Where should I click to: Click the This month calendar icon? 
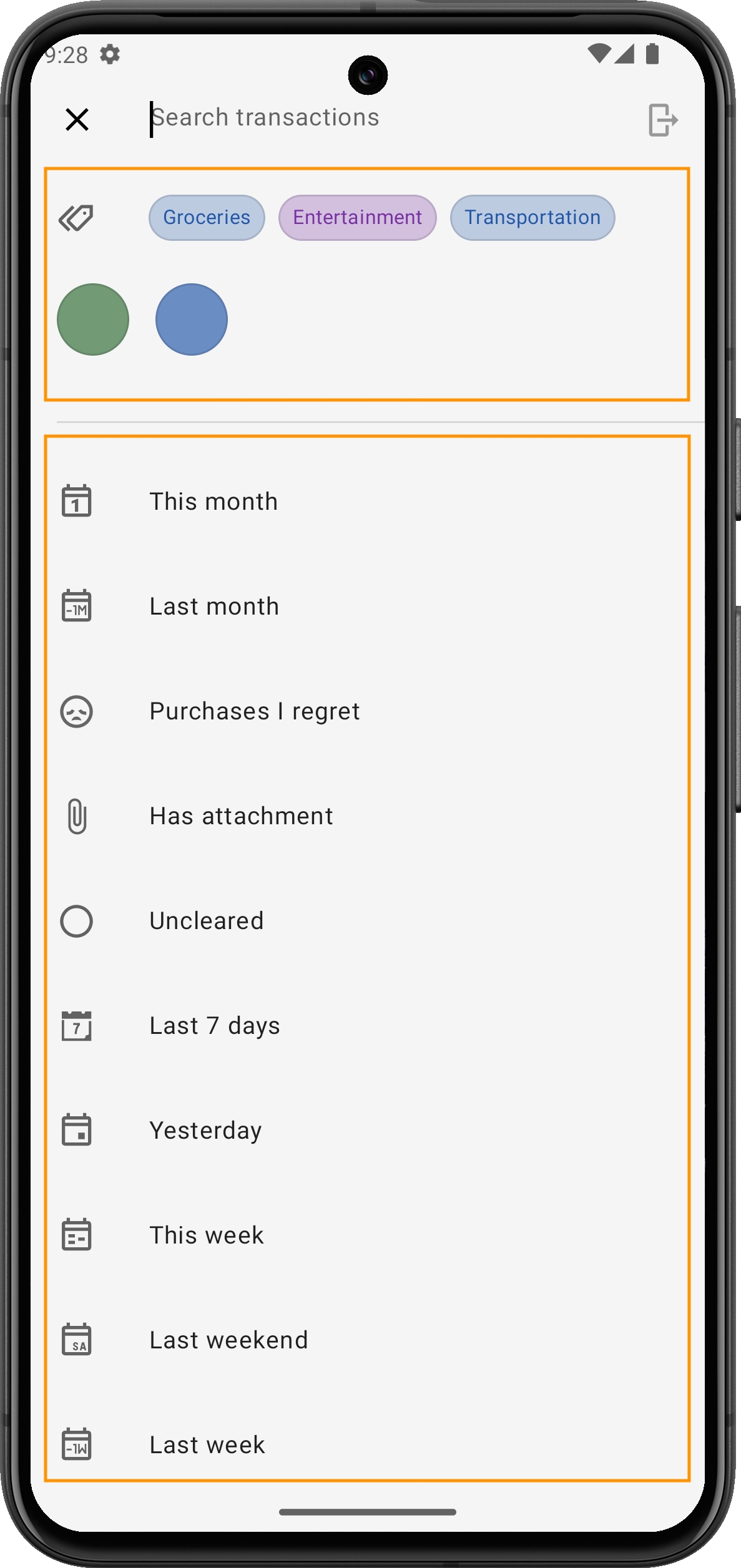77,501
